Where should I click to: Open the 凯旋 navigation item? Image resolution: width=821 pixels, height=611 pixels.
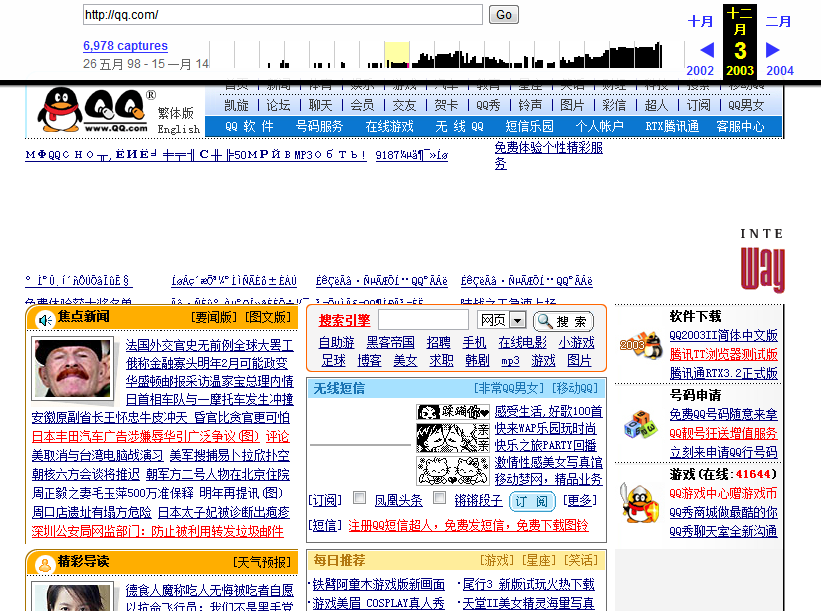[x=236, y=105]
